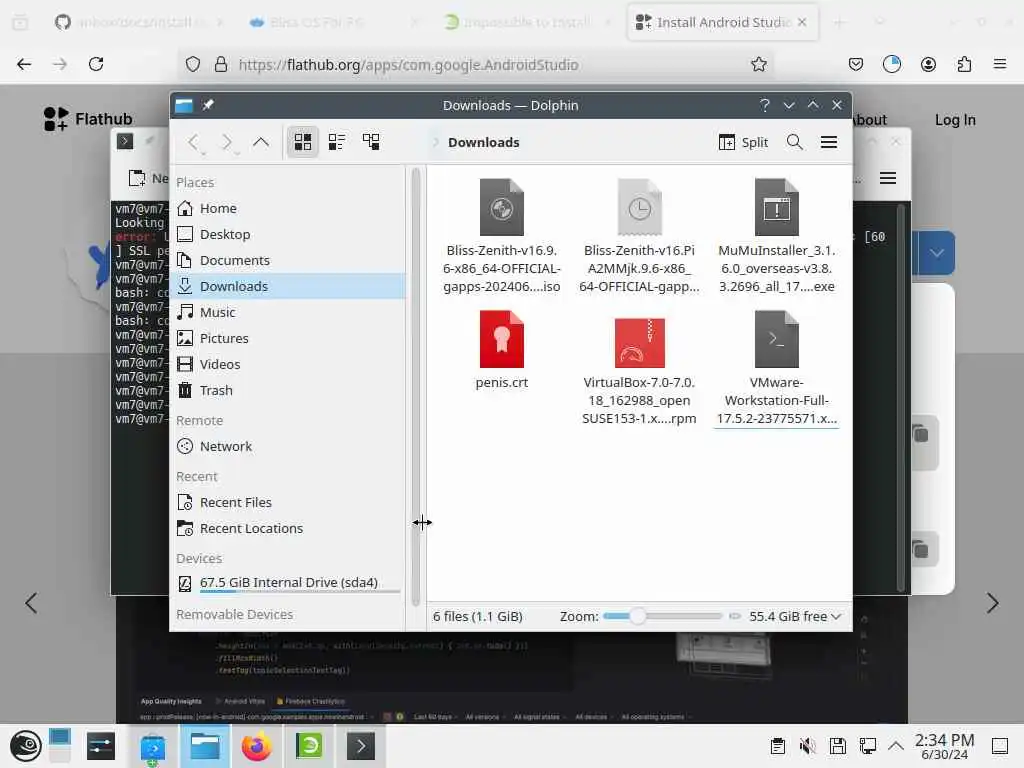The image size is (1024, 768).
Task: Toggle the pin on Dolphin title bar
Action: tap(208, 105)
